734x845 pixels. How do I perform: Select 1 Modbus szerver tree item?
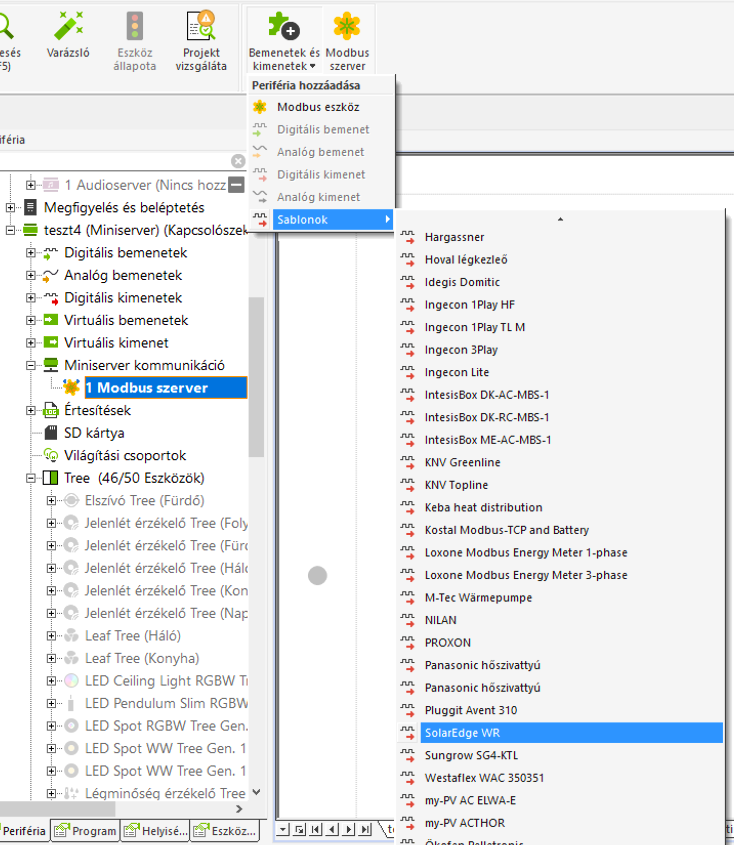coord(165,388)
